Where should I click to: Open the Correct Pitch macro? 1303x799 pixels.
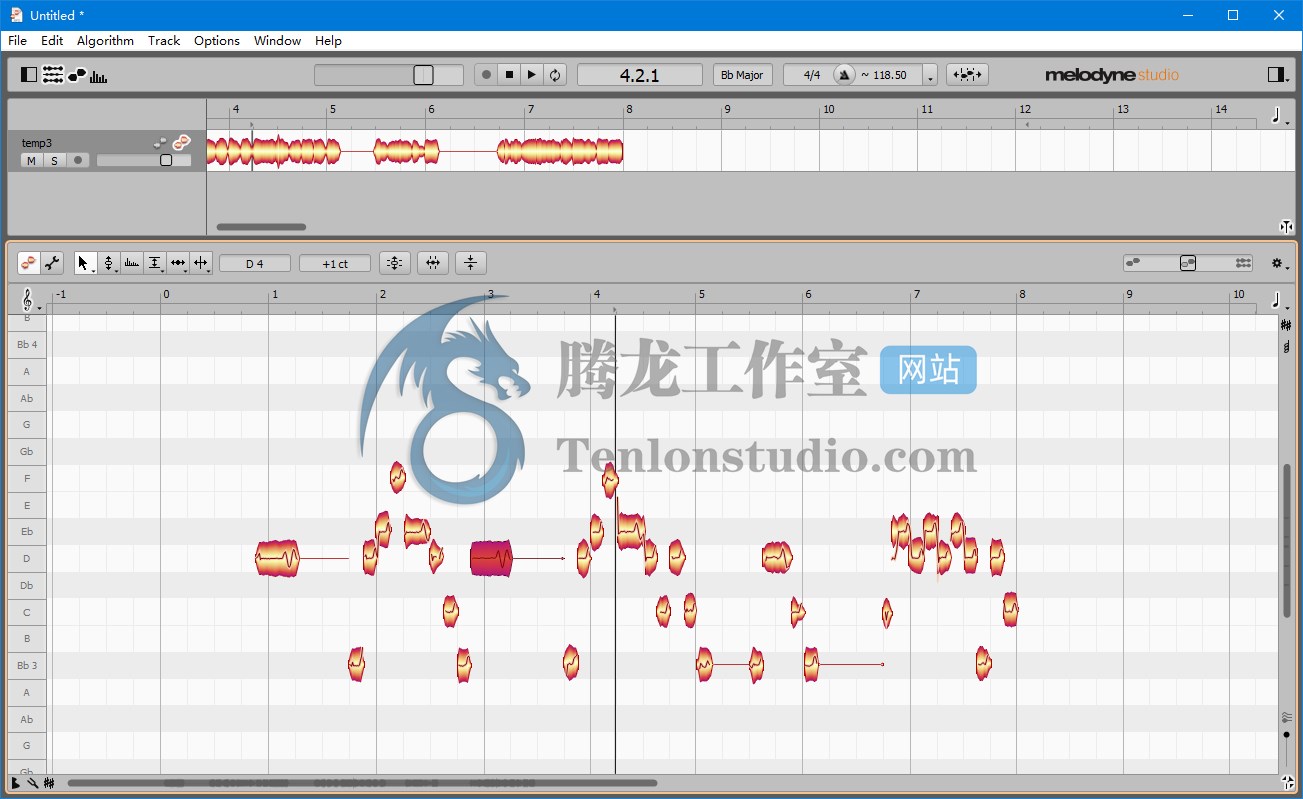[395, 263]
